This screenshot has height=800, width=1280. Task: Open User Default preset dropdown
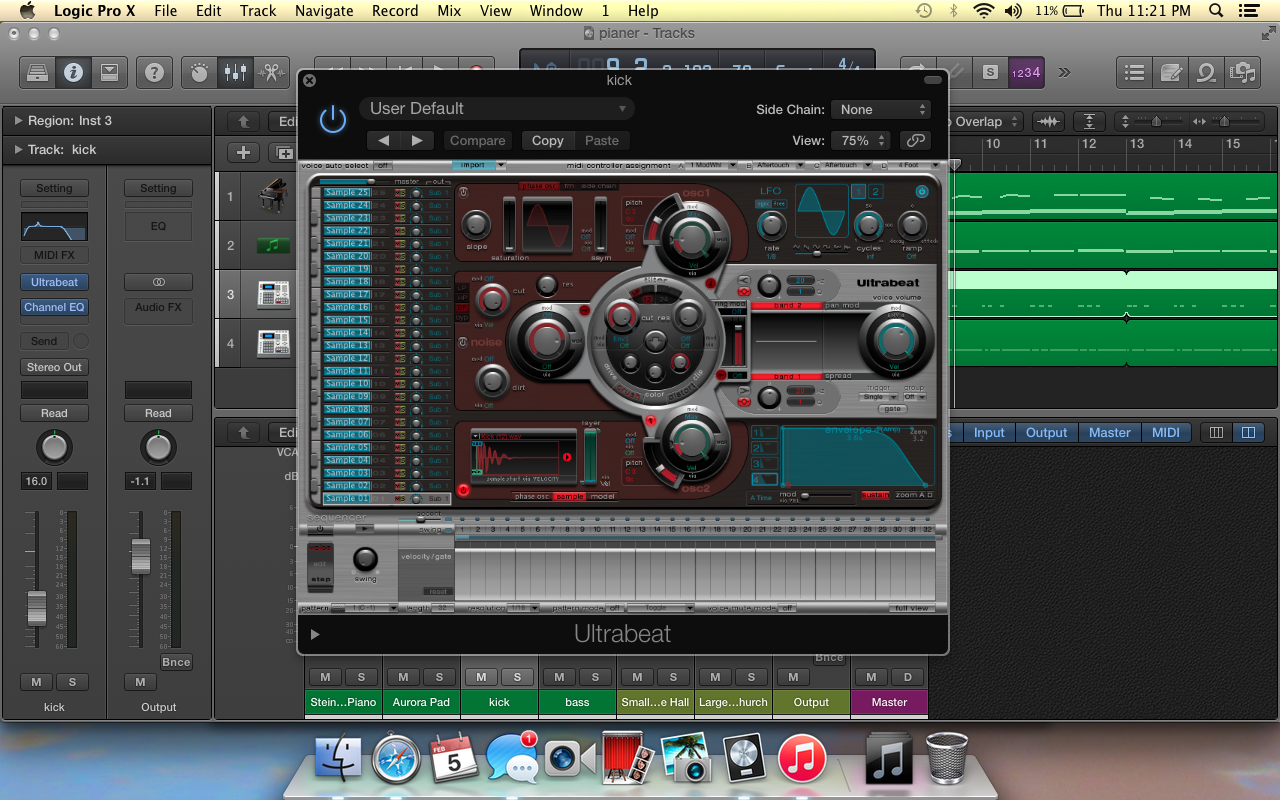tap(497, 108)
